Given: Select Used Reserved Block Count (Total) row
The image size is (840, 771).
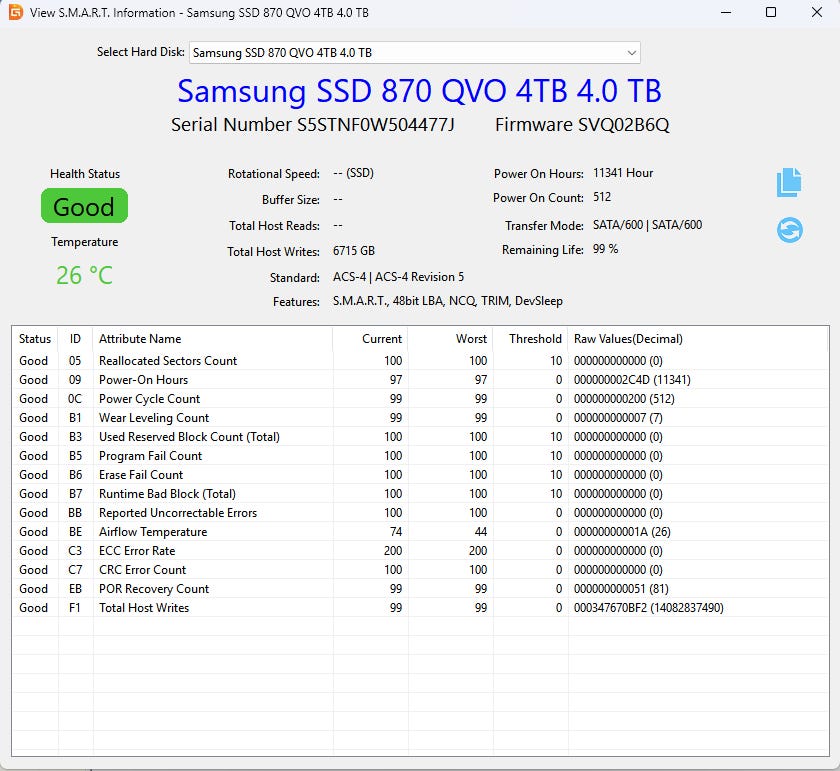Looking at the screenshot, I should tap(420, 437).
